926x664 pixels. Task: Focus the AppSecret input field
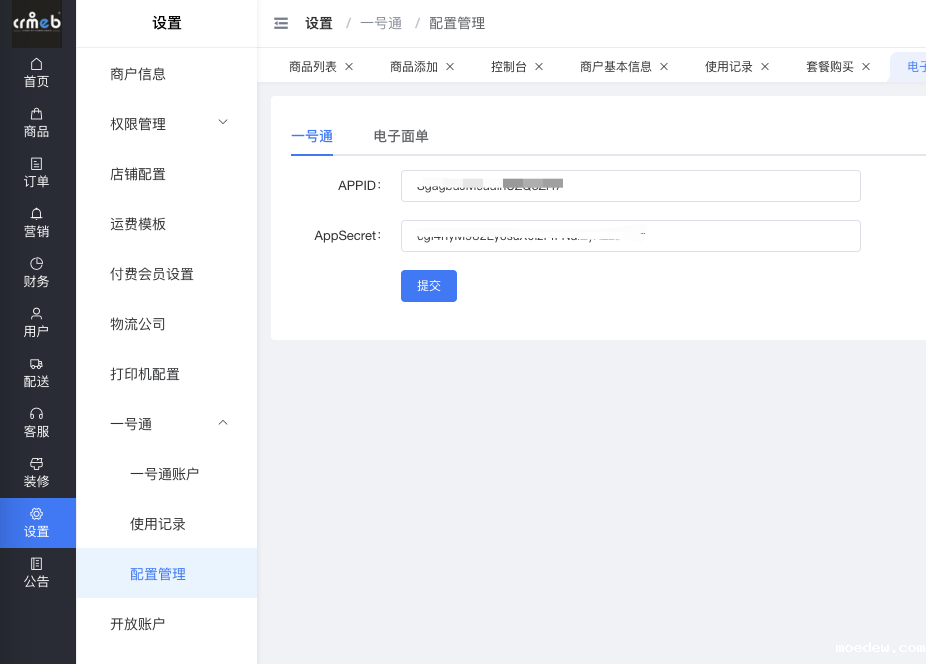click(x=630, y=236)
